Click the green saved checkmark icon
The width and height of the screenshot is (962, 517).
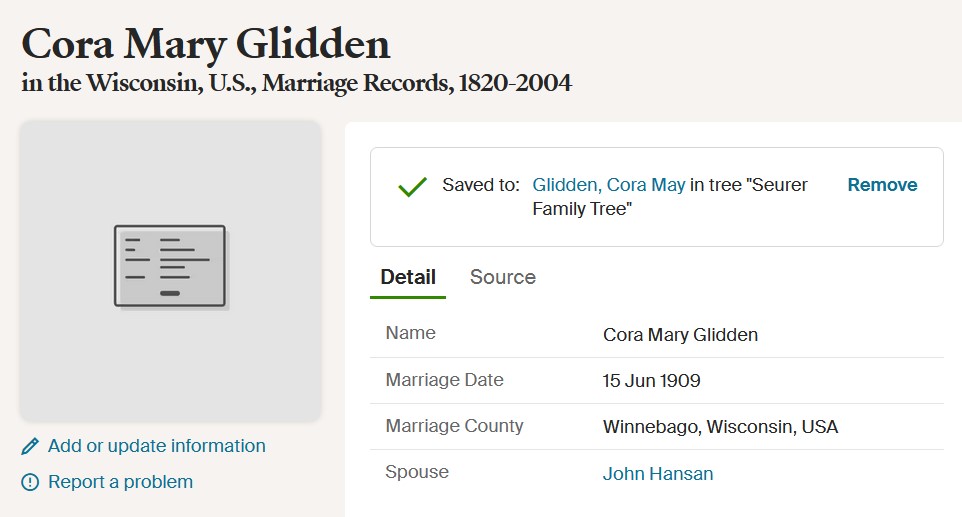[412, 186]
